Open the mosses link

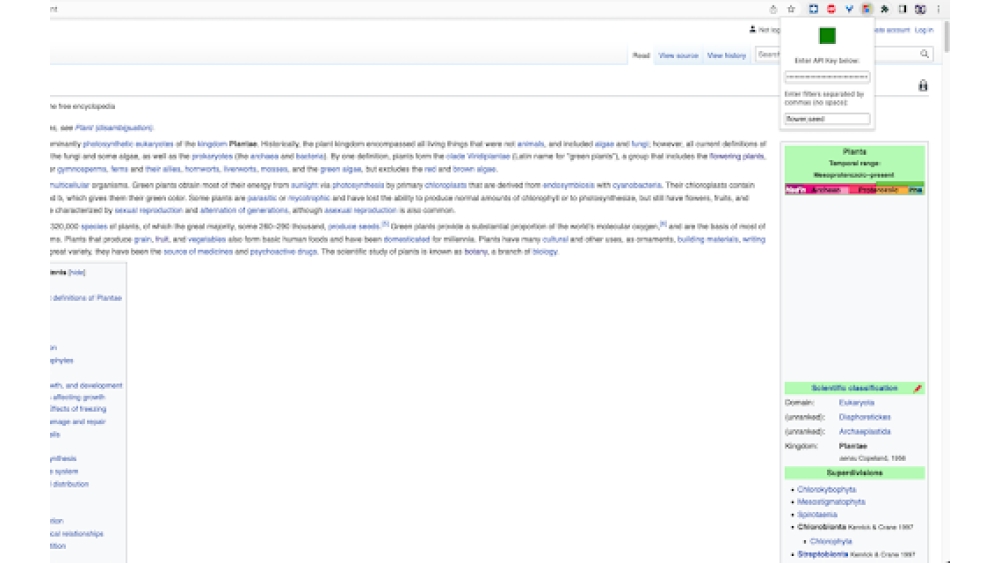click(x=274, y=169)
